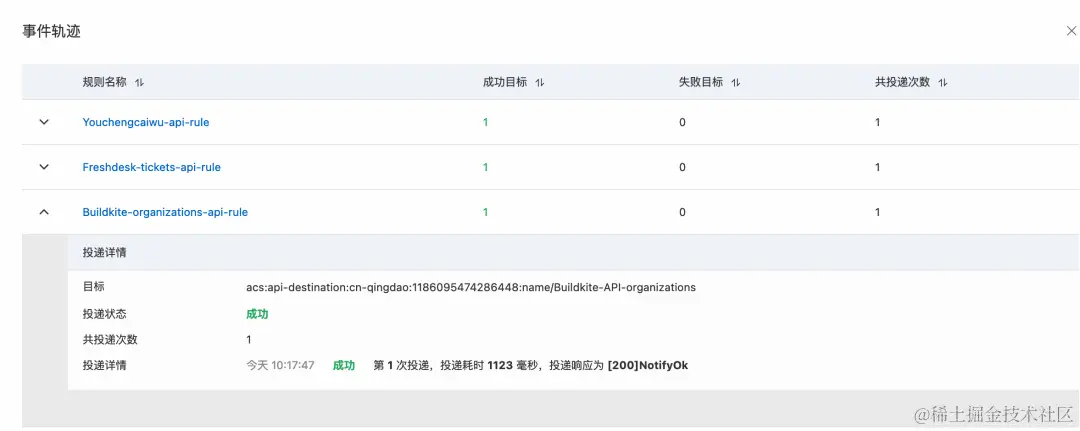Click the 规则名称 column header text

click(105, 82)
